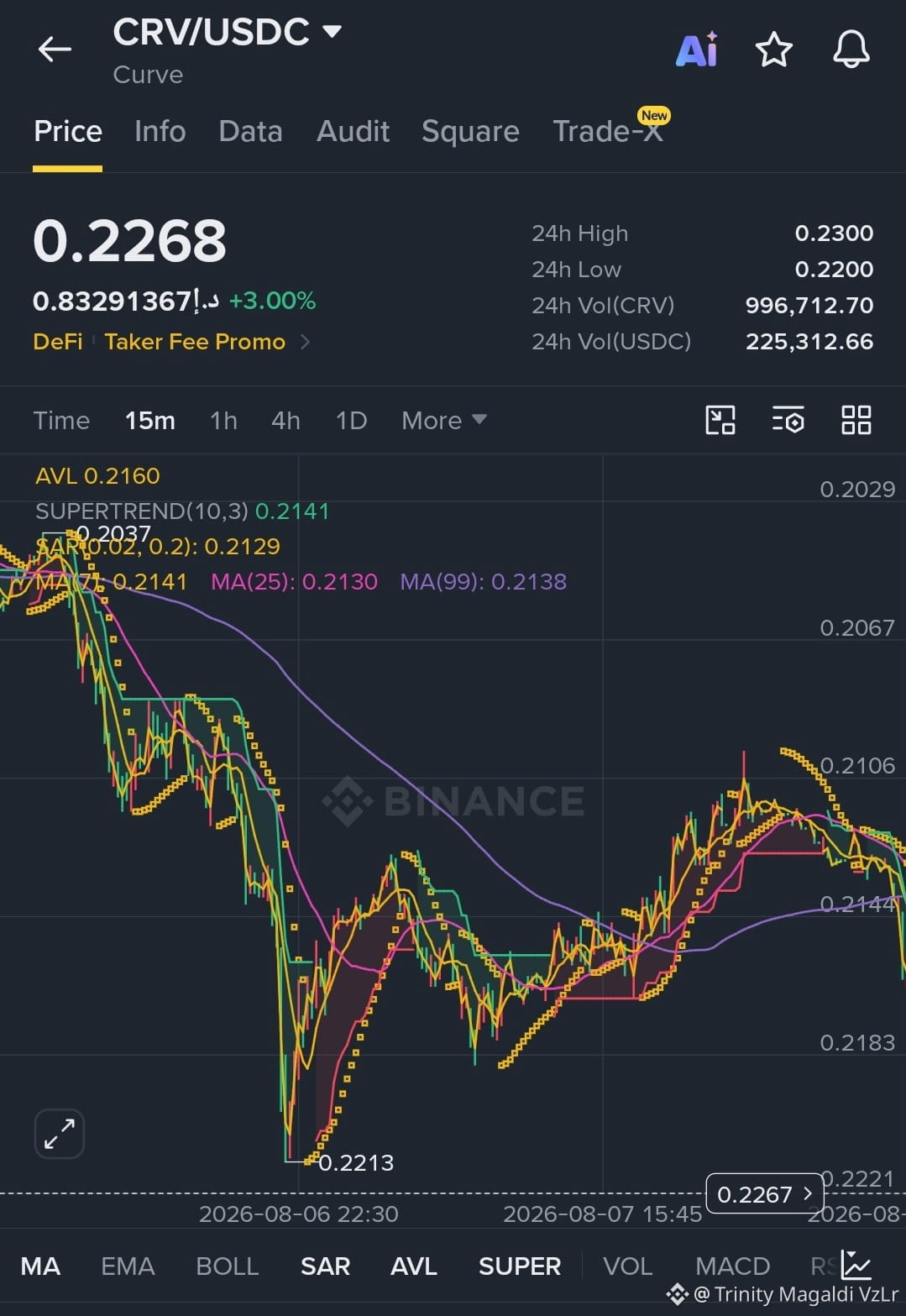Viewport: 906px width, 1316px height.
Task: Add CRV/USDC to favorites star
Action: (x=773, y=50)
